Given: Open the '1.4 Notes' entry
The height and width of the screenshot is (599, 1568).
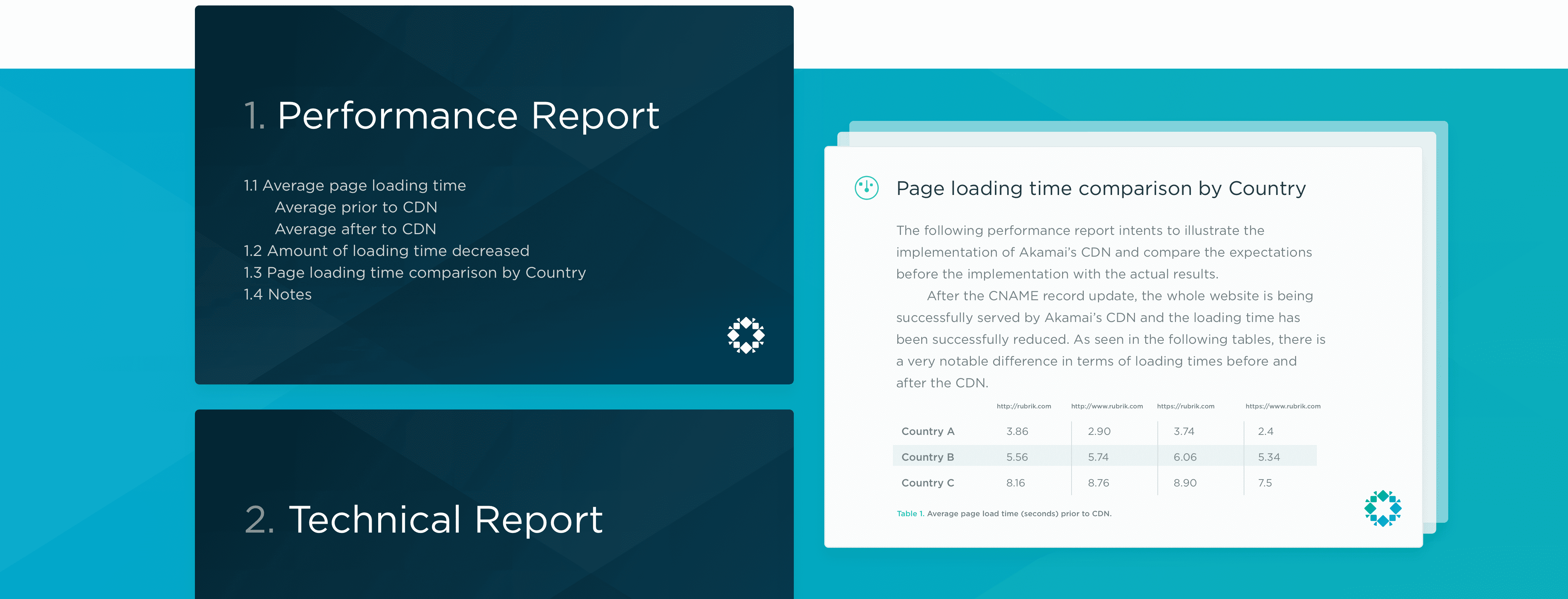Looking at the screenshot, I should 278,295.
